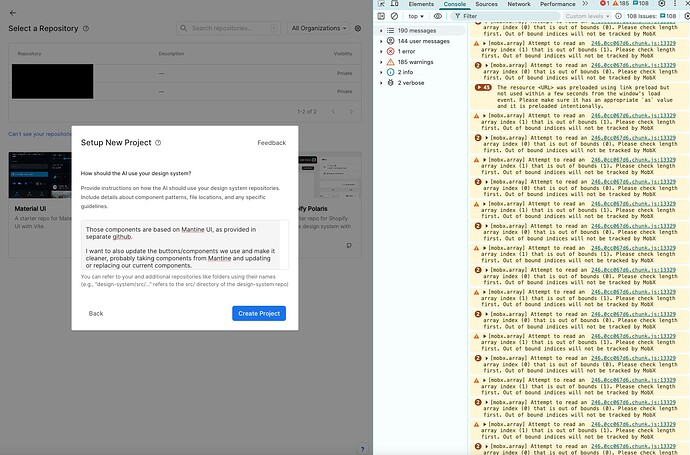The width and height of the screenshot is (690, 455).
Task: Select Shopify Polaris starter card title
Action: [313, 209]
